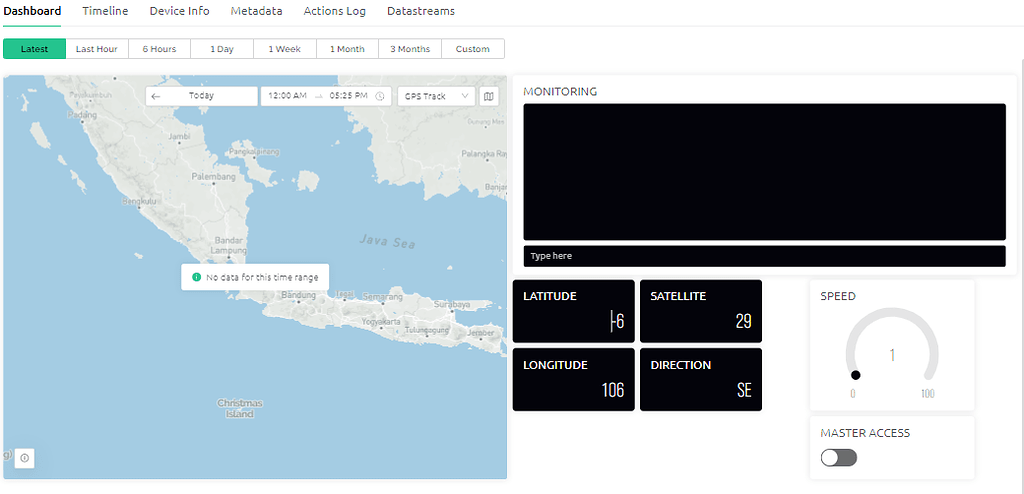1024x494 pixels.
Task: Click Christmas Island label on map
Action: tap(240, 408)
